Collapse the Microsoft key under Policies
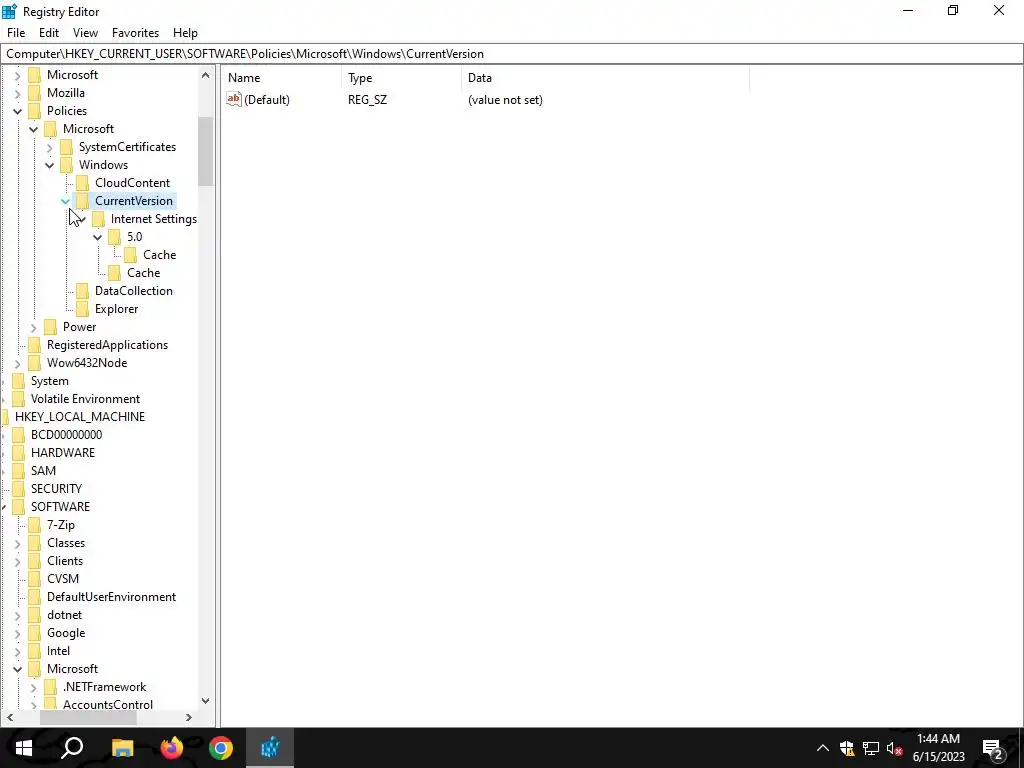Screen dimensions: 1024x768 33,129
